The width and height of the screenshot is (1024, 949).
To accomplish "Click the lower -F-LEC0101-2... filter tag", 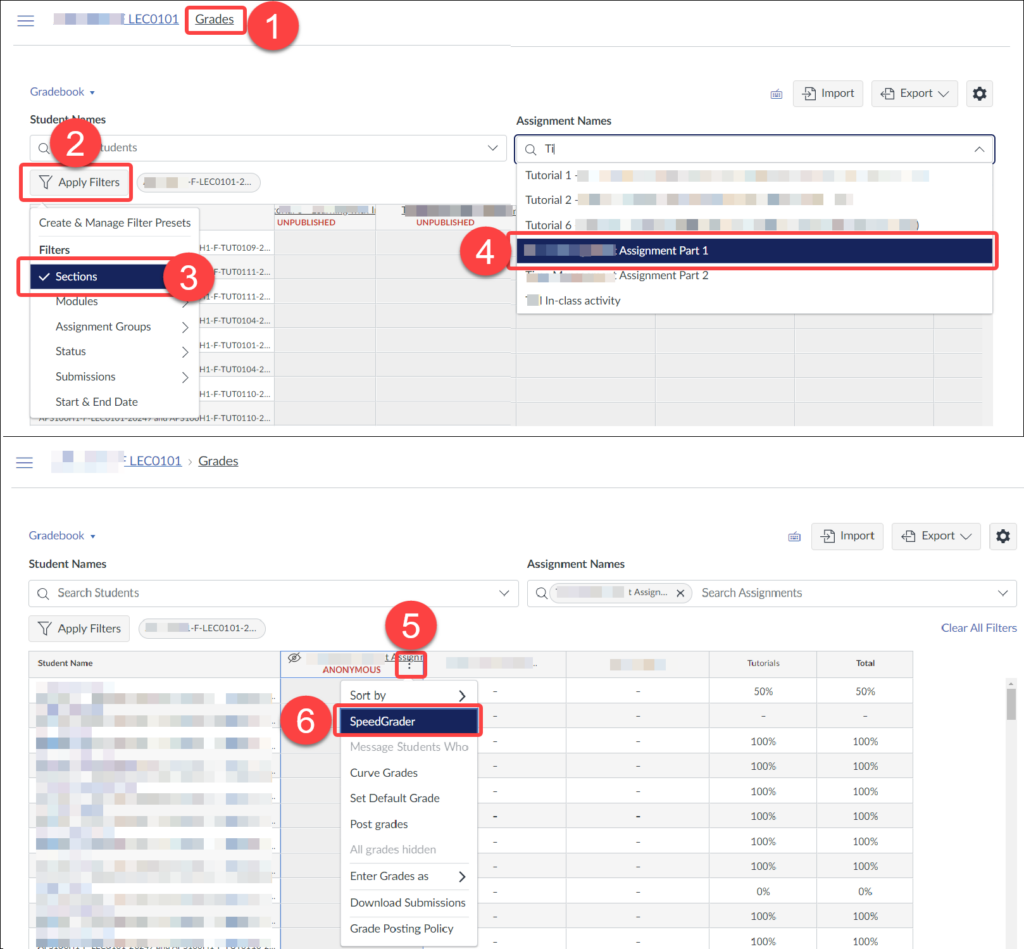I will [x=202, y=628].
